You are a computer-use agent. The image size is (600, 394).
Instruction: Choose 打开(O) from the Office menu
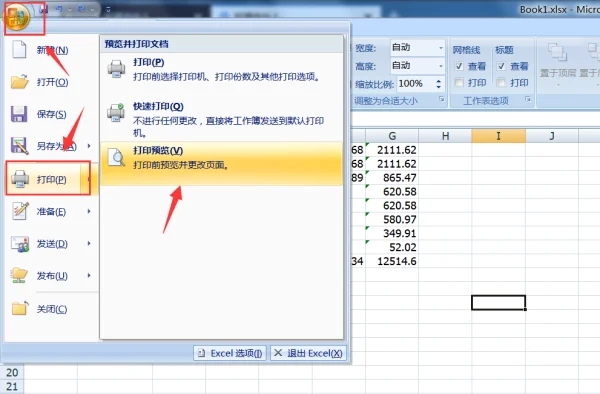52,82
